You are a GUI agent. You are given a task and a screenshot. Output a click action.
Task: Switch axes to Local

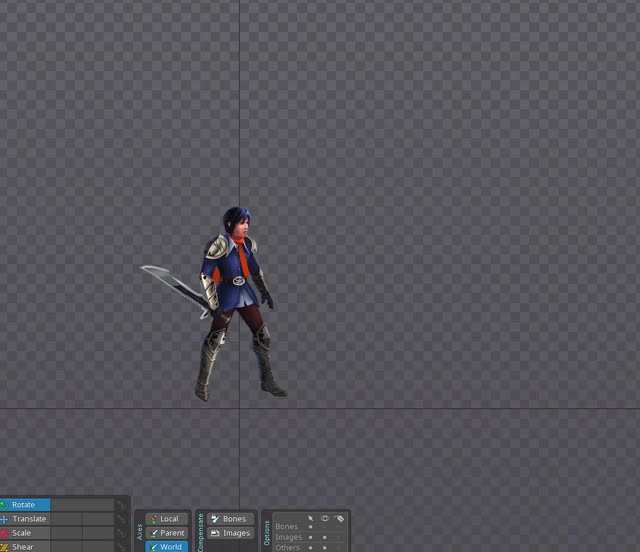[x=167, y=519]
